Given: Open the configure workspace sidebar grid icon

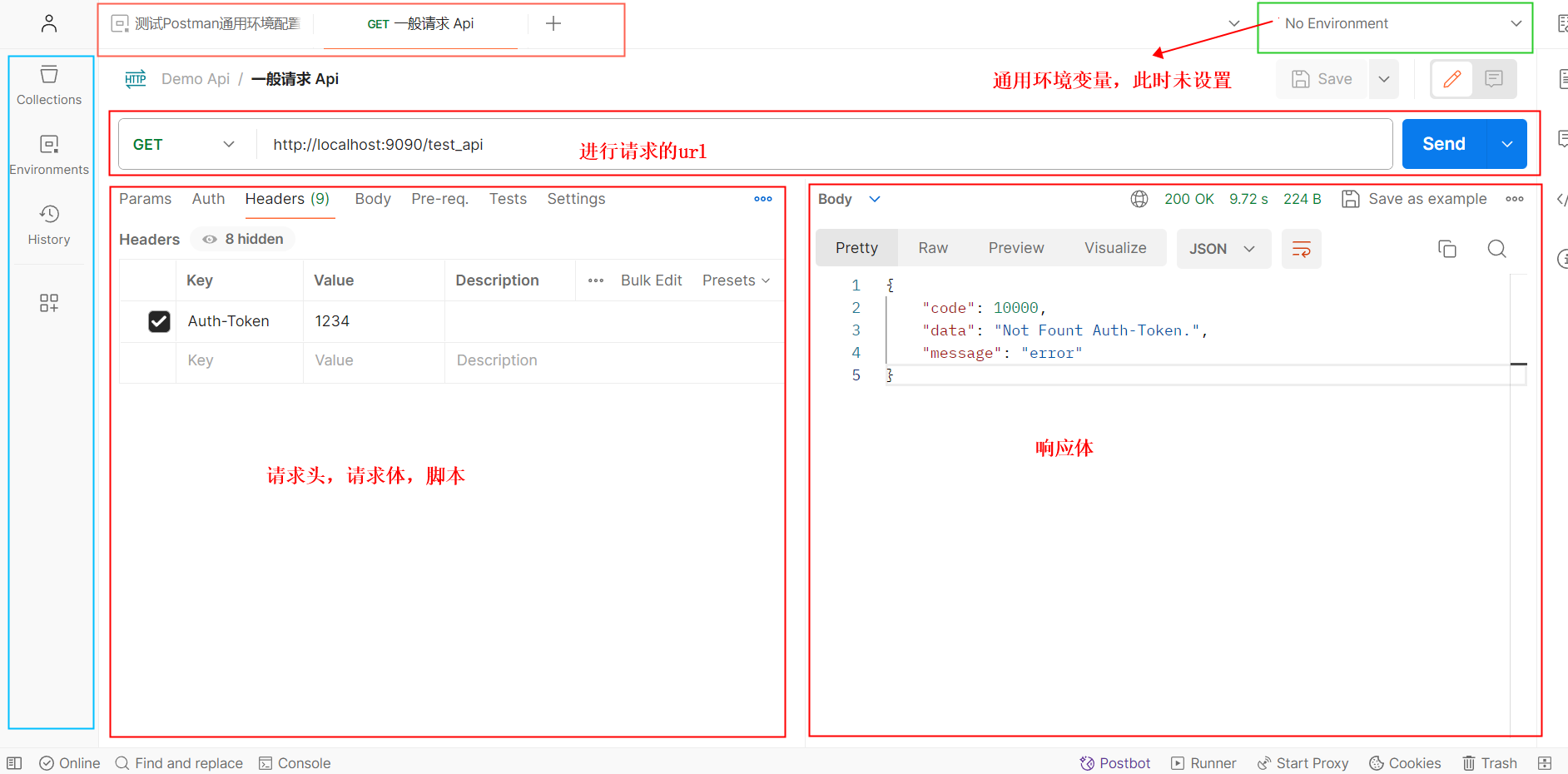Looking at the screenshot, I should (x=49, y=303).
